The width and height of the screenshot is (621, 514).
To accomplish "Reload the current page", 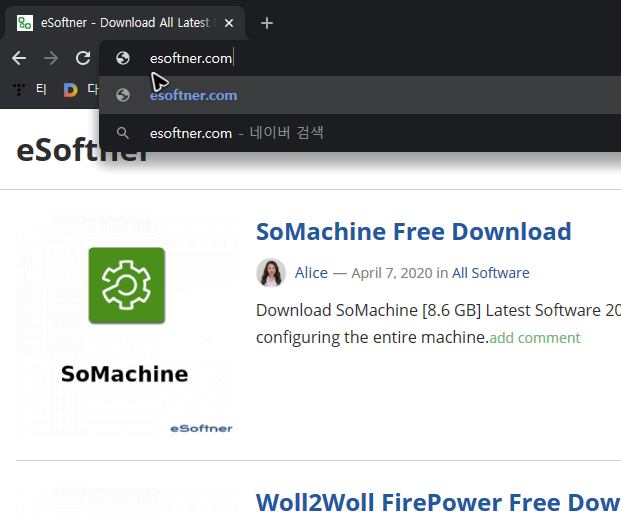I will click(83, 58).
